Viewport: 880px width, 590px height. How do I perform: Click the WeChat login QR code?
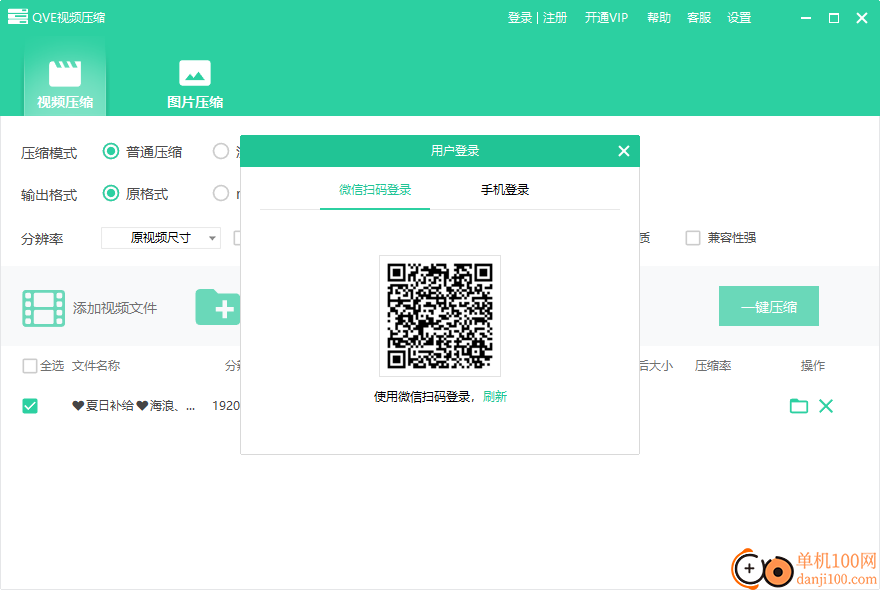pos(440,315)
